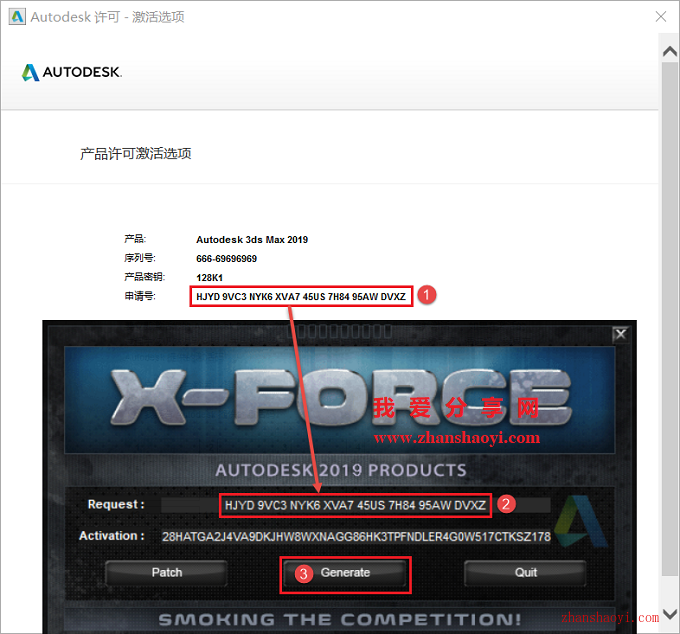The height and width of the screenshot is (634, 680).
Task: Click the scrollbar down arrow
Action: point(670,614)
